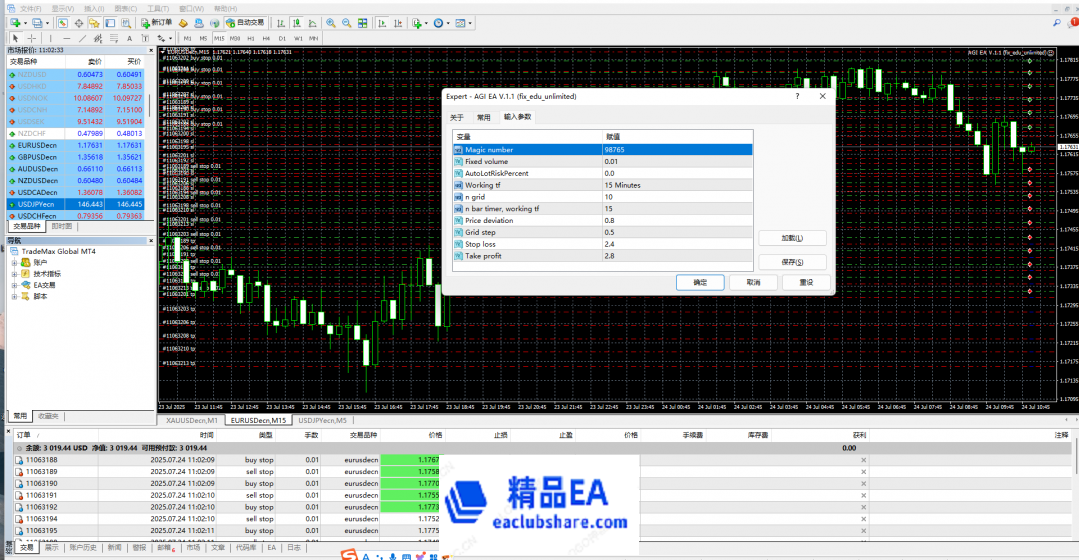Delete pending order 11063188 with its X

click(863, 460)
